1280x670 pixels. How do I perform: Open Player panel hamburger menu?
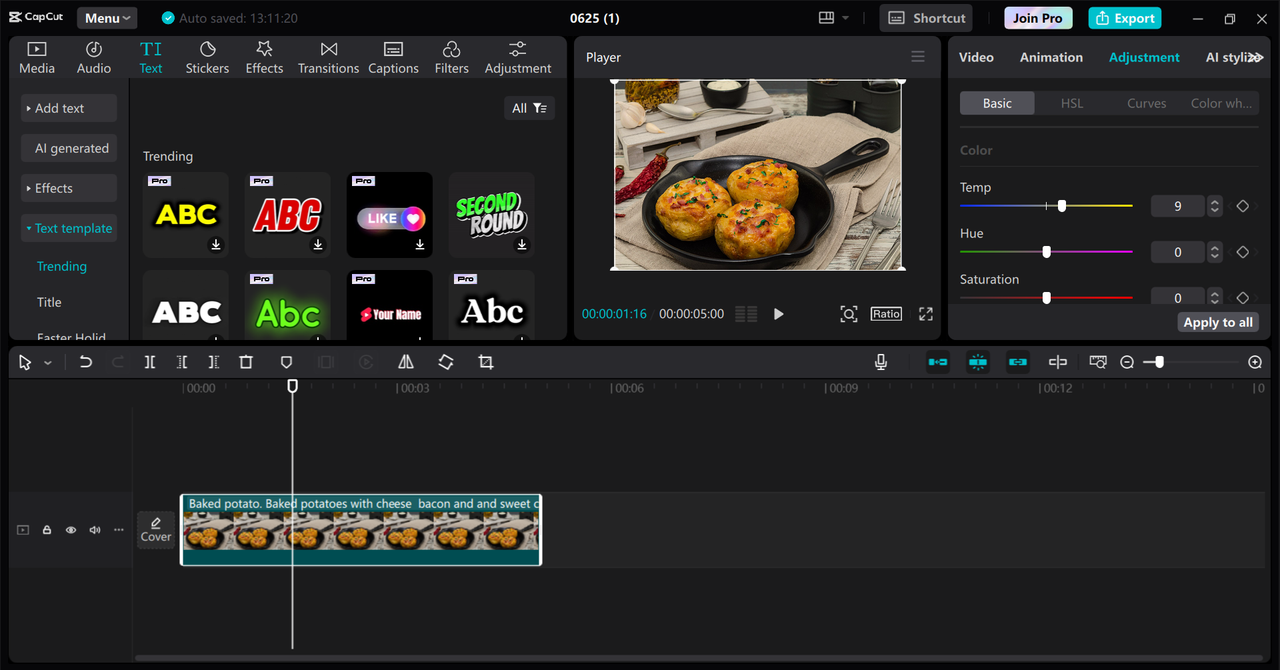tap(918, 57)
